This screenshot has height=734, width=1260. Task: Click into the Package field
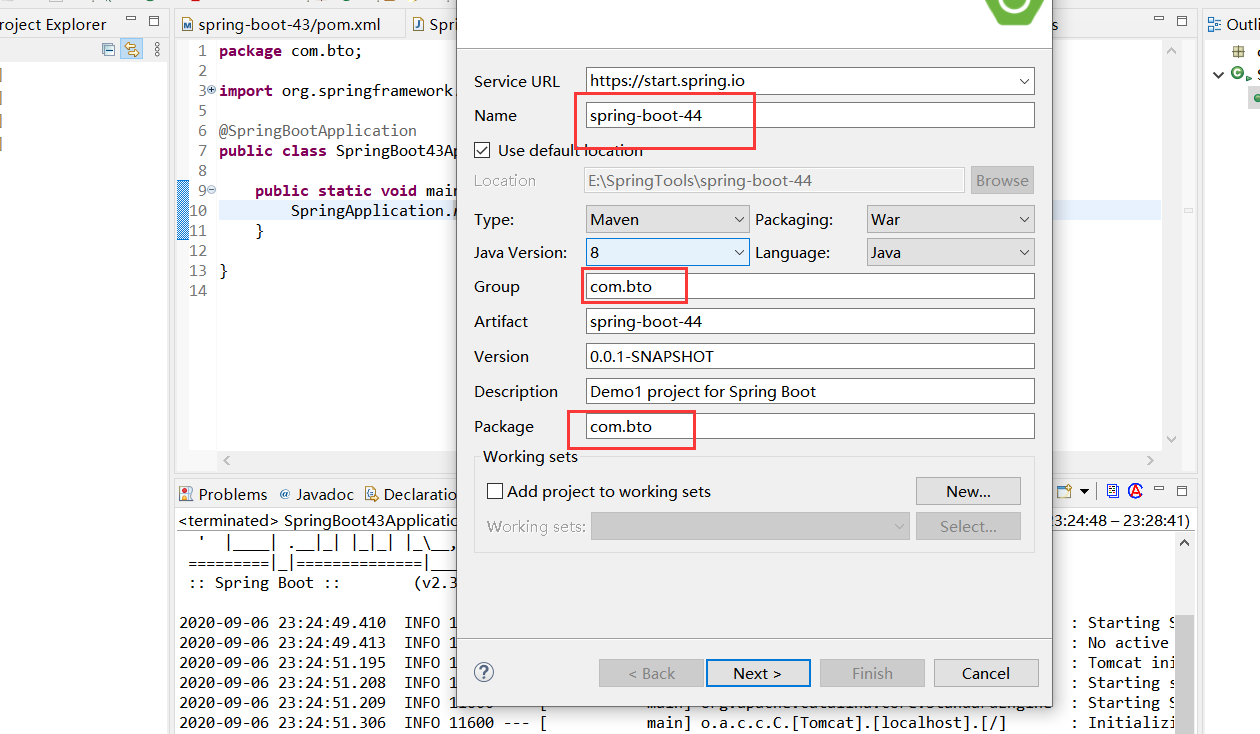point(810,426)
